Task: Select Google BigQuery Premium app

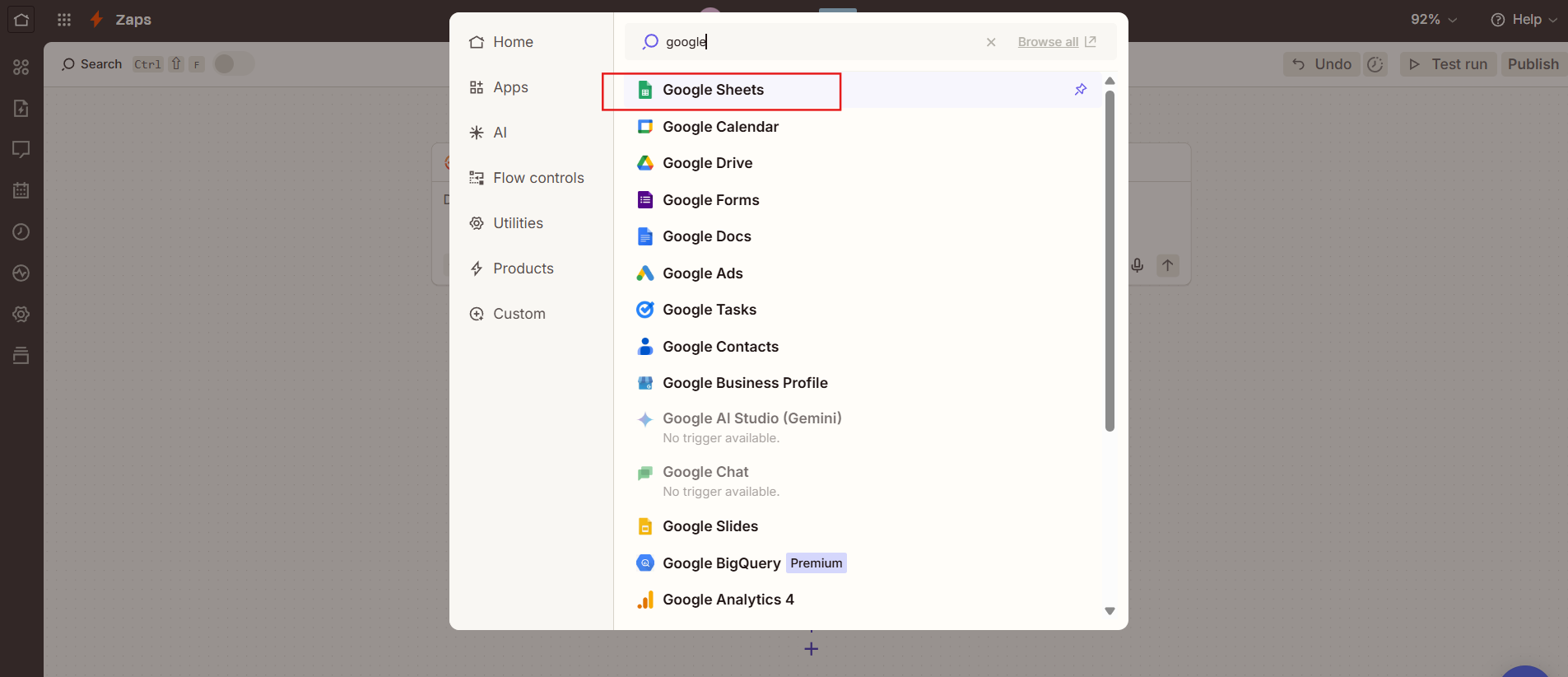Action: (862, 563)
